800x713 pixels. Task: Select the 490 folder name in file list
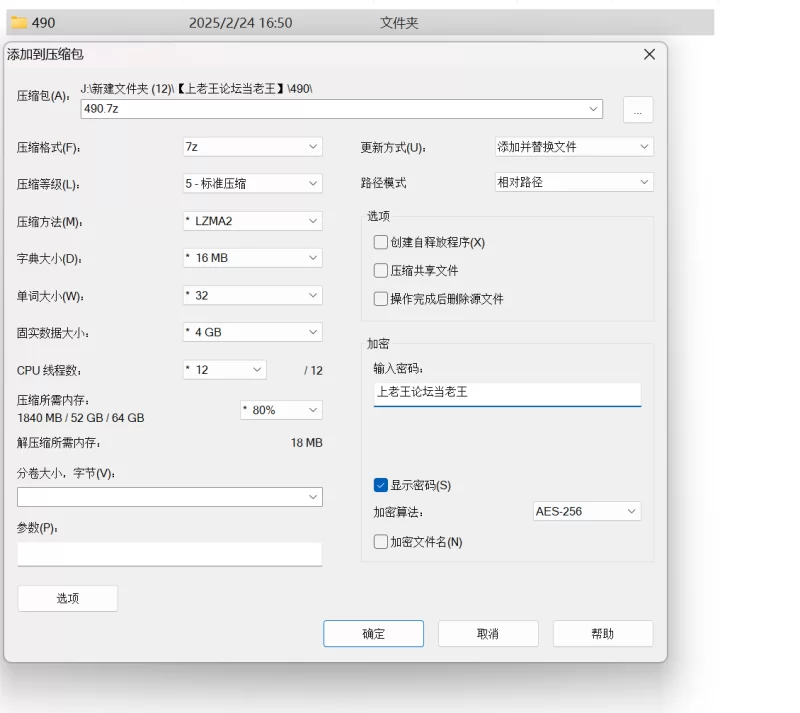pos(43,23)
